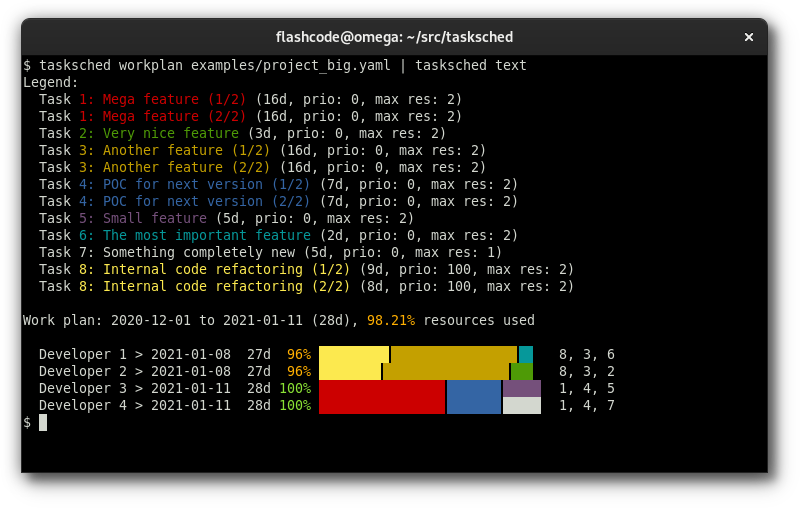Click the light gray block in Developer 4 row
Screen dimensions: 800x508
[x=522, y=405]
